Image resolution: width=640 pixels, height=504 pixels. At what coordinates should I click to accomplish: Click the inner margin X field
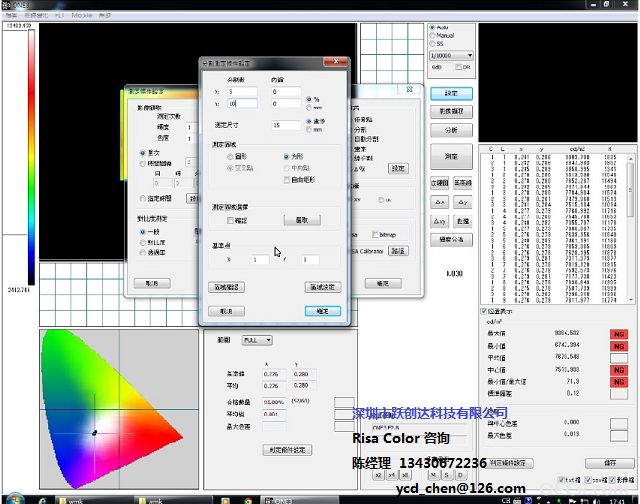[x=286, y=92]
